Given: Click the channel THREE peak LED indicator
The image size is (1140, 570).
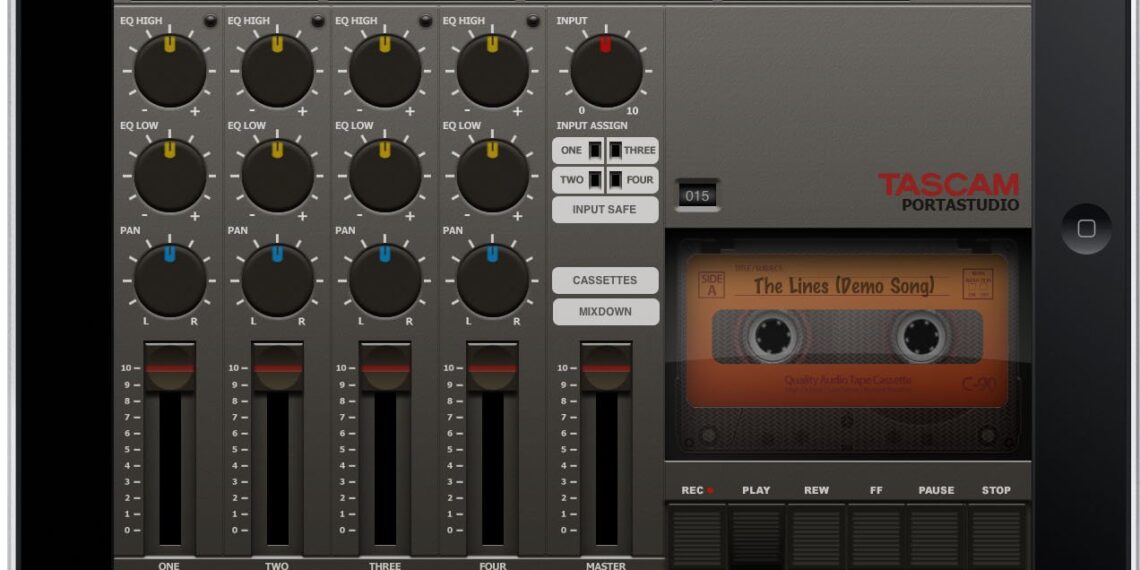Looking at the screenshot, I should 425,21.
